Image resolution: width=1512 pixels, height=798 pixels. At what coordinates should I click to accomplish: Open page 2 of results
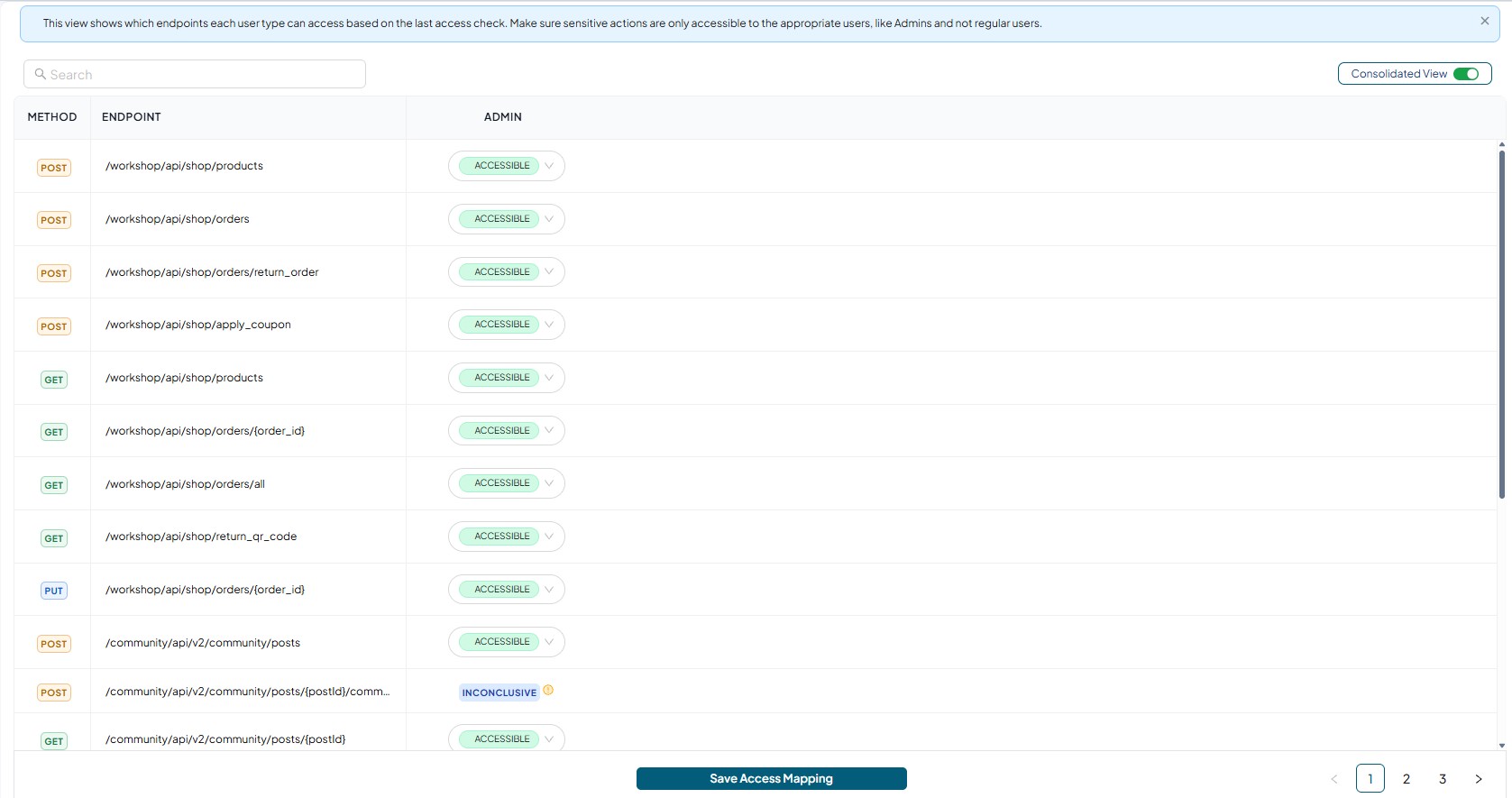click(1407, 779)
